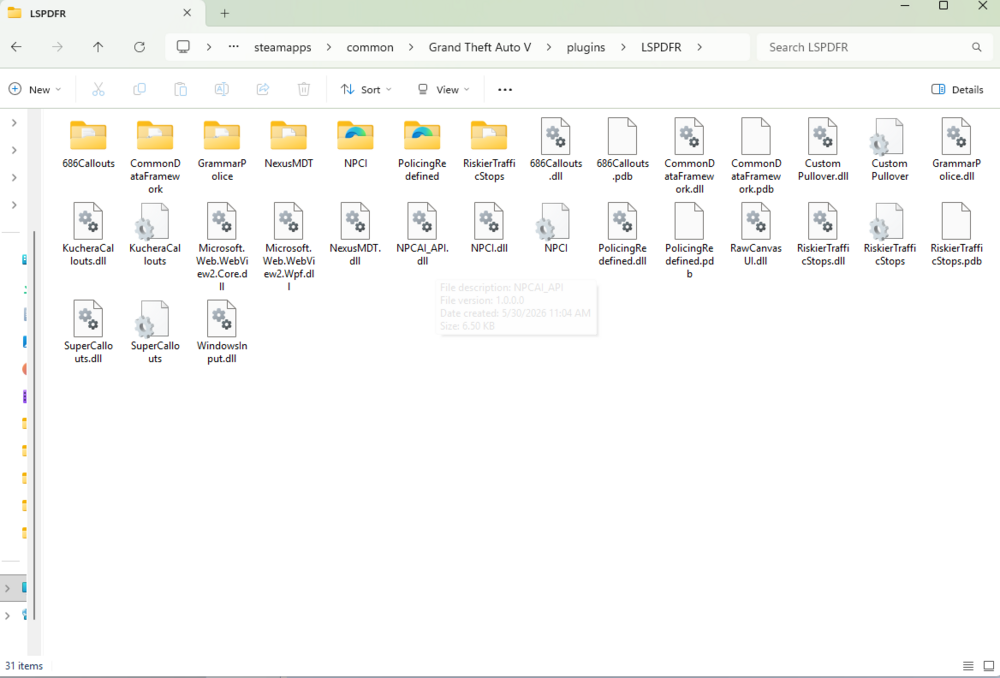Select the KucheraCallouts.dll file

coord(89,235)
